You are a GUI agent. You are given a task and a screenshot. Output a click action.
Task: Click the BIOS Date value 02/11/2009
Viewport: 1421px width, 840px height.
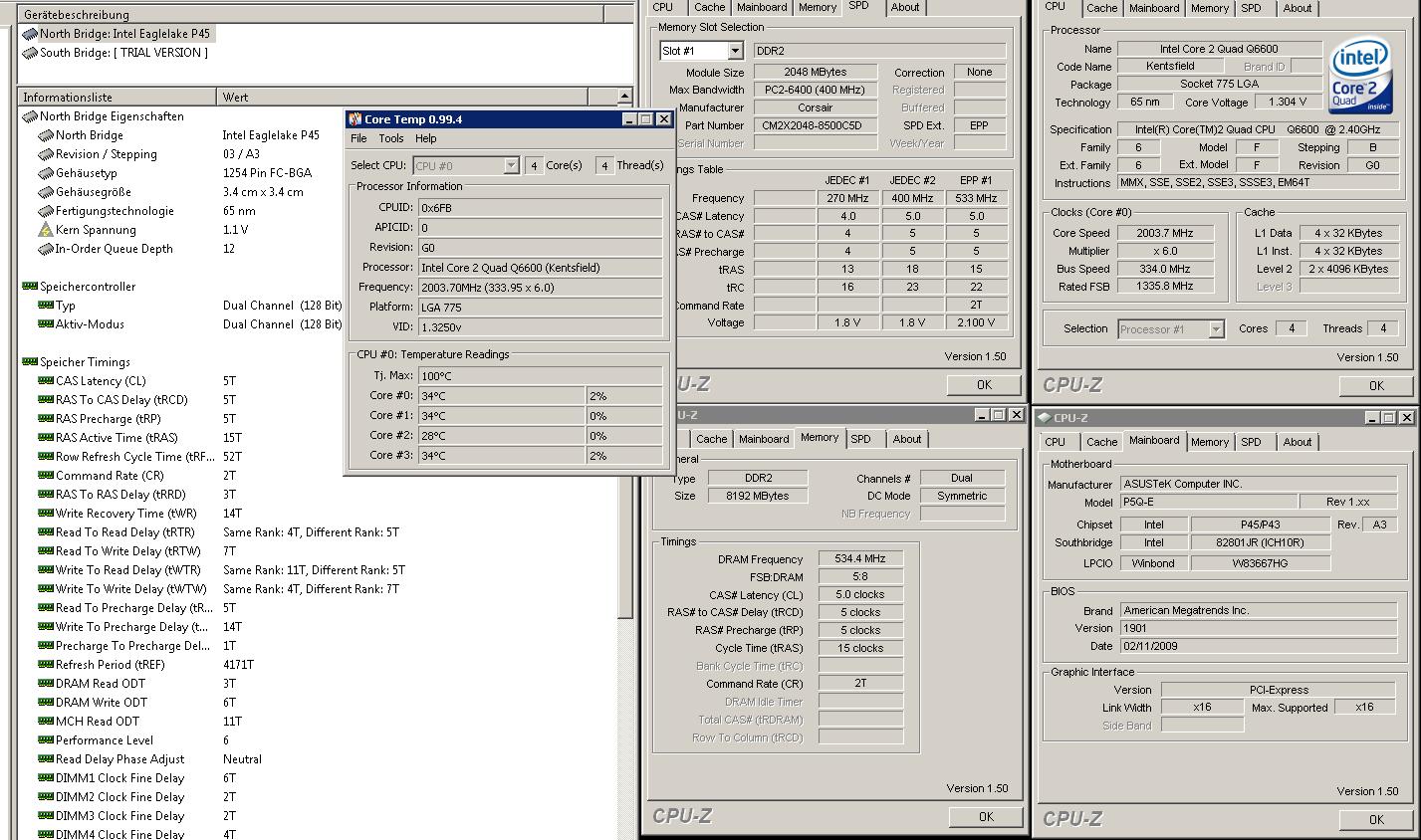coord(1259,646)
